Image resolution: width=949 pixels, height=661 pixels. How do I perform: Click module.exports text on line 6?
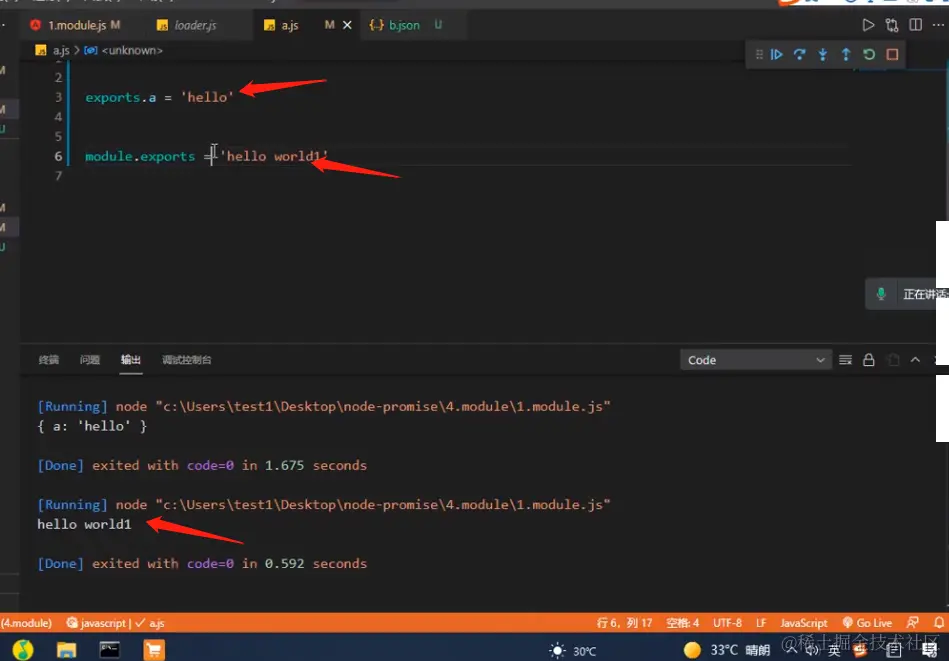click(140, 156)
